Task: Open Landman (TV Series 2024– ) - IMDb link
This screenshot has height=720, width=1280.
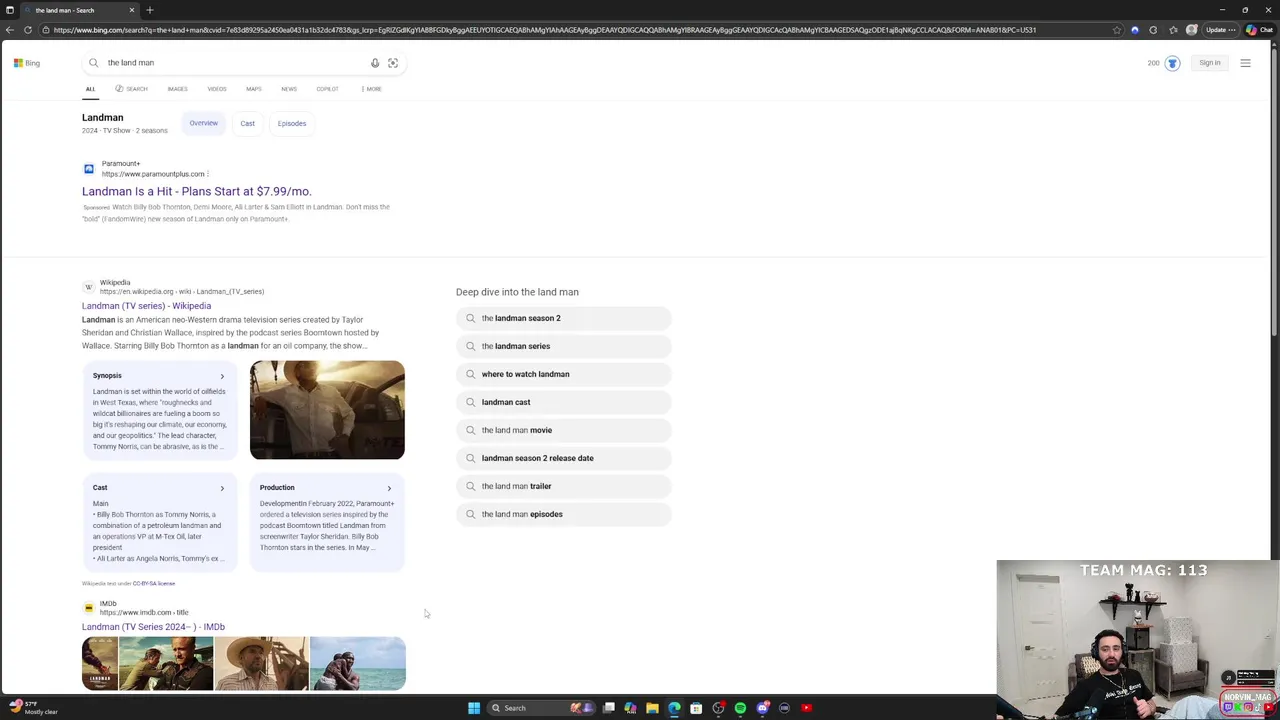Action: (153, 627)
